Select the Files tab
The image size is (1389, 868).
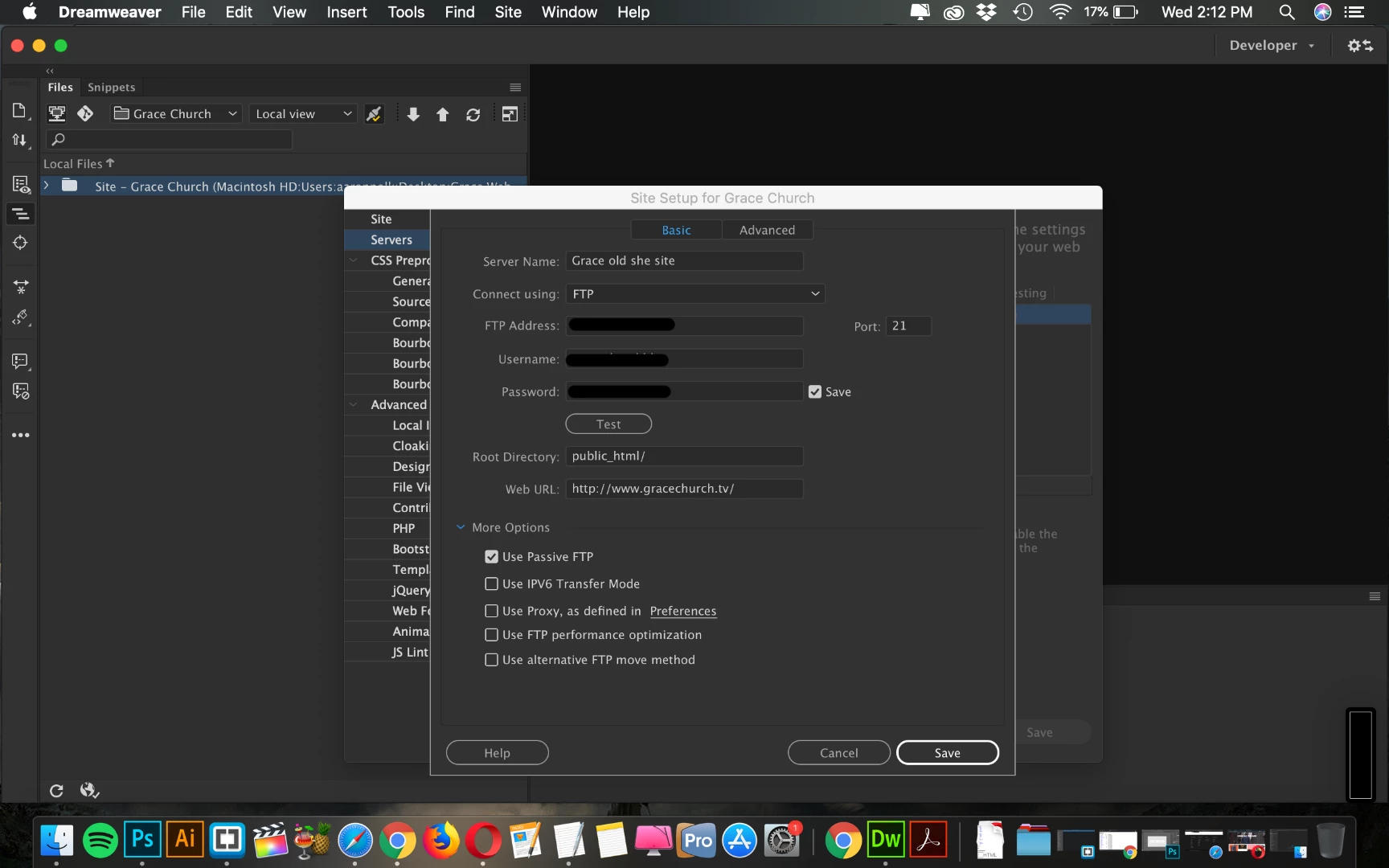(x=60, y=87)
